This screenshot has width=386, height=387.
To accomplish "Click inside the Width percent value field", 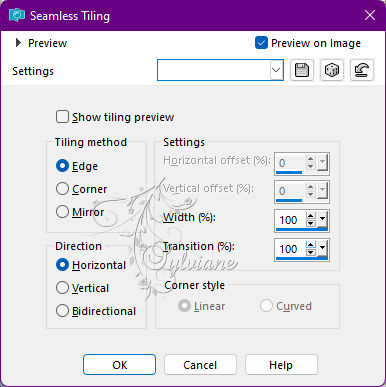I will coord(290,220).
